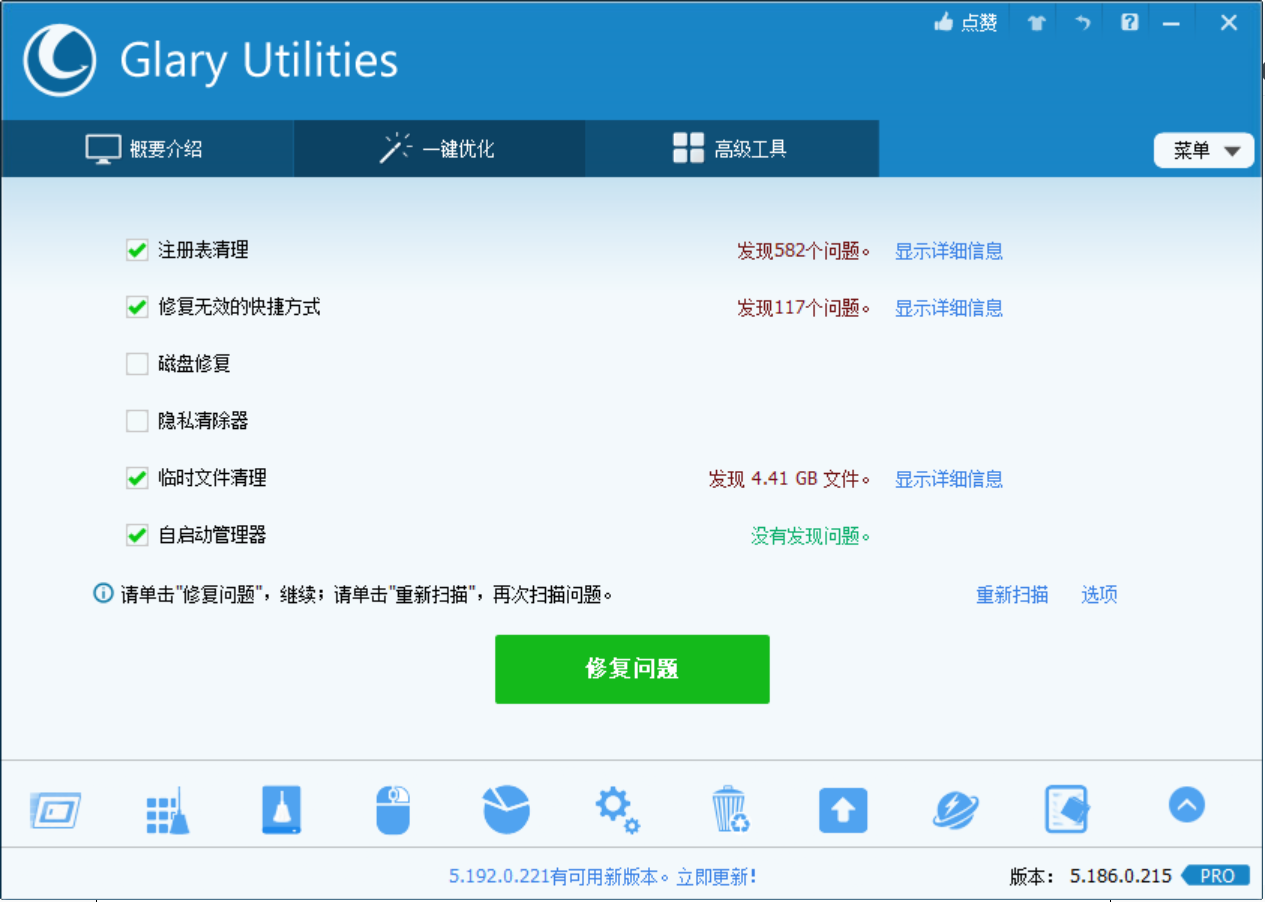Uncheck 修复无效的快捷方式 checkbox

pyautogui.click(x=137, y=307)
